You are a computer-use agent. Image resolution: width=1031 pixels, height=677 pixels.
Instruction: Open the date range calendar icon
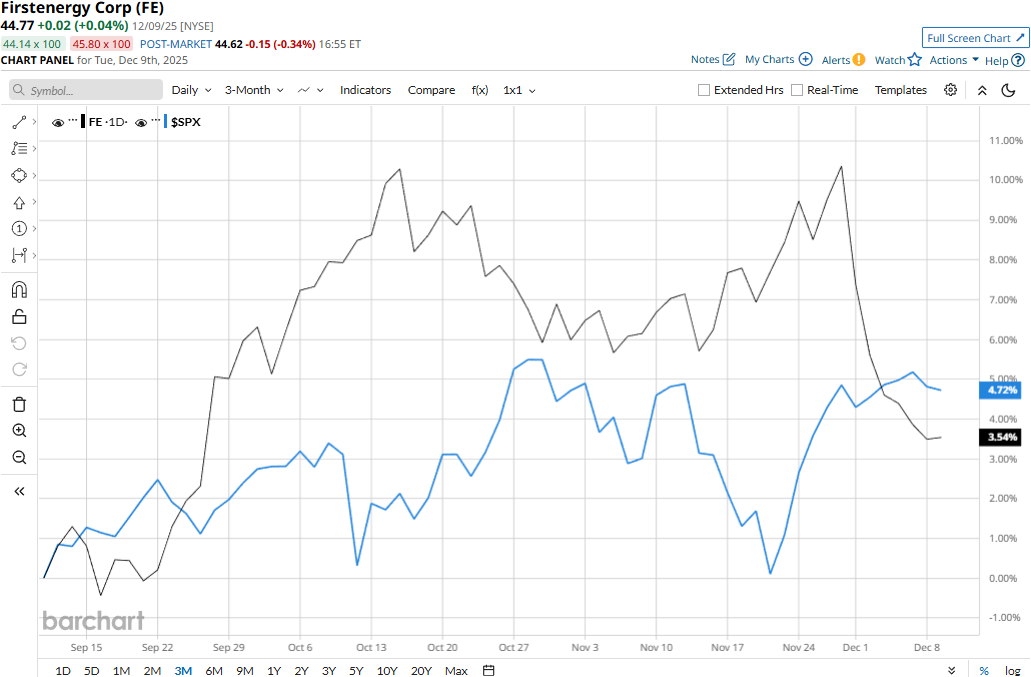pyautogui.click(x=489, y=670)
